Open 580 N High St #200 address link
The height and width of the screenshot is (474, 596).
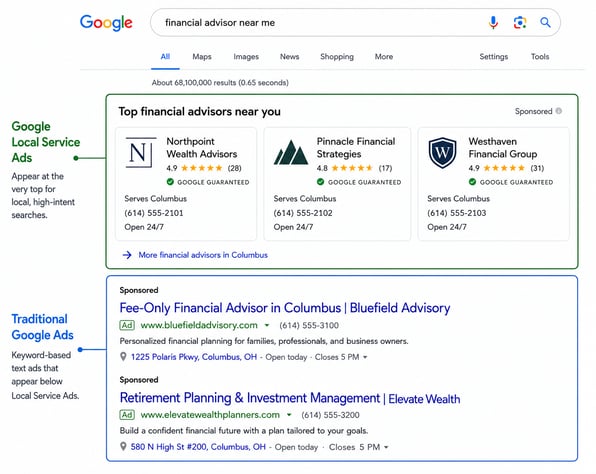click(x=198, y=447)
